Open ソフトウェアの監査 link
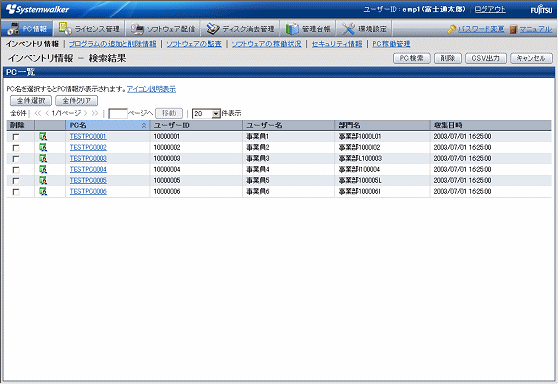The width and height of the screenshot is (558, 384). [x=194, y=44]
